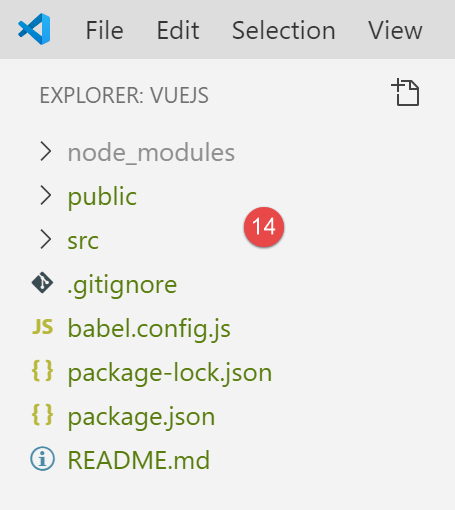
Task: Expand the public folder chevron
Action: pyautogui.click(x=46, y=195)
